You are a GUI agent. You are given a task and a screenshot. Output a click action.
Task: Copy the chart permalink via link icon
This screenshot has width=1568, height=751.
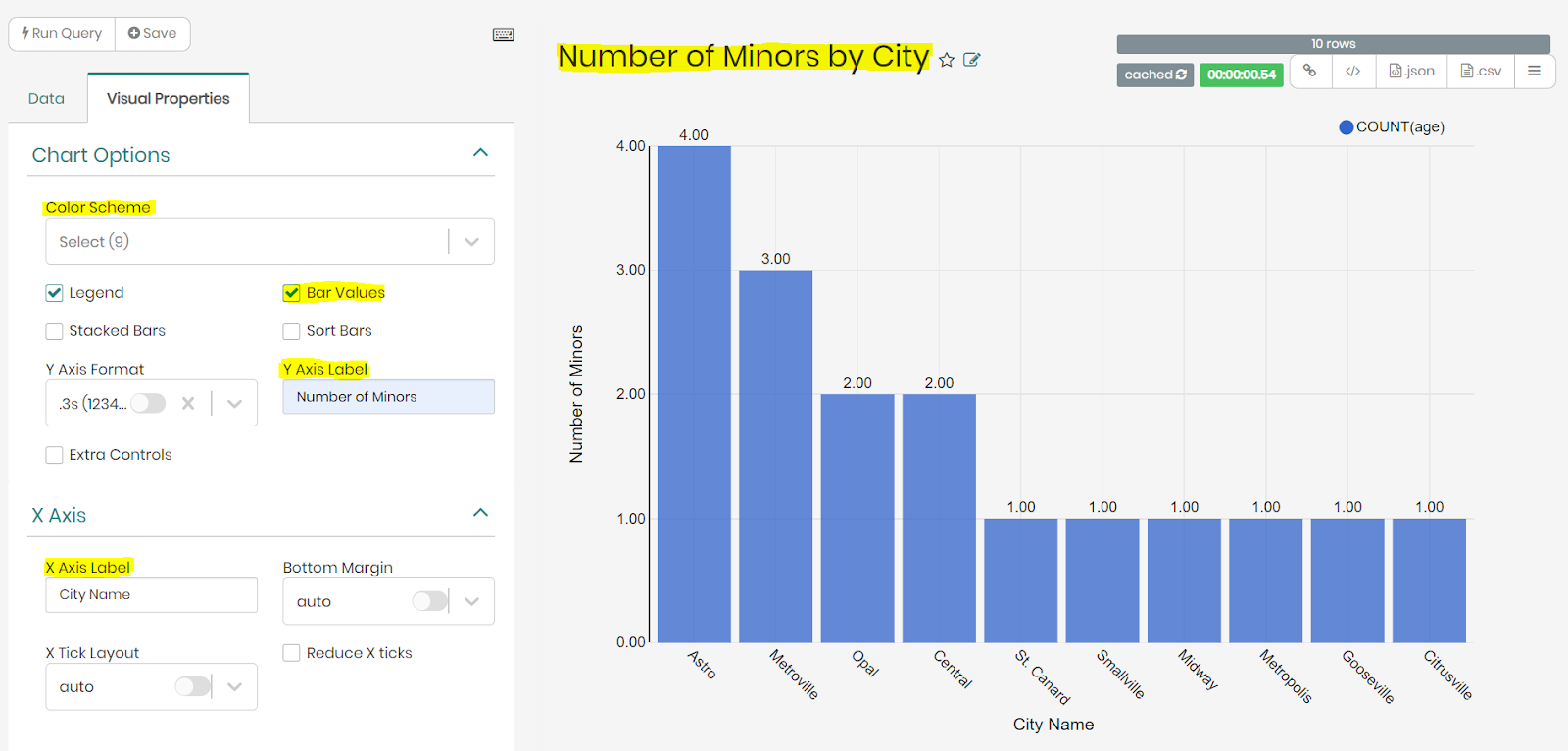point(1310,72)
